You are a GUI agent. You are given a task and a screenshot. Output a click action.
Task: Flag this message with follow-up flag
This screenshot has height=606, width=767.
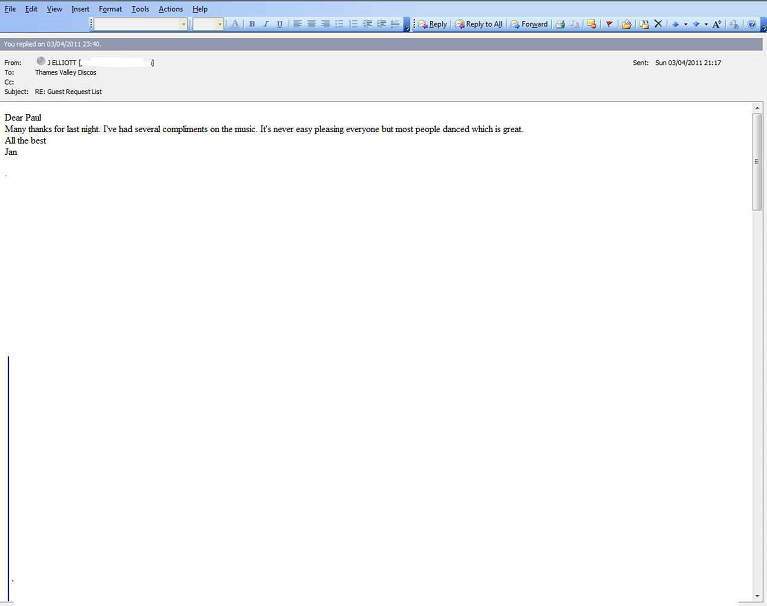(x=609, y=24)
